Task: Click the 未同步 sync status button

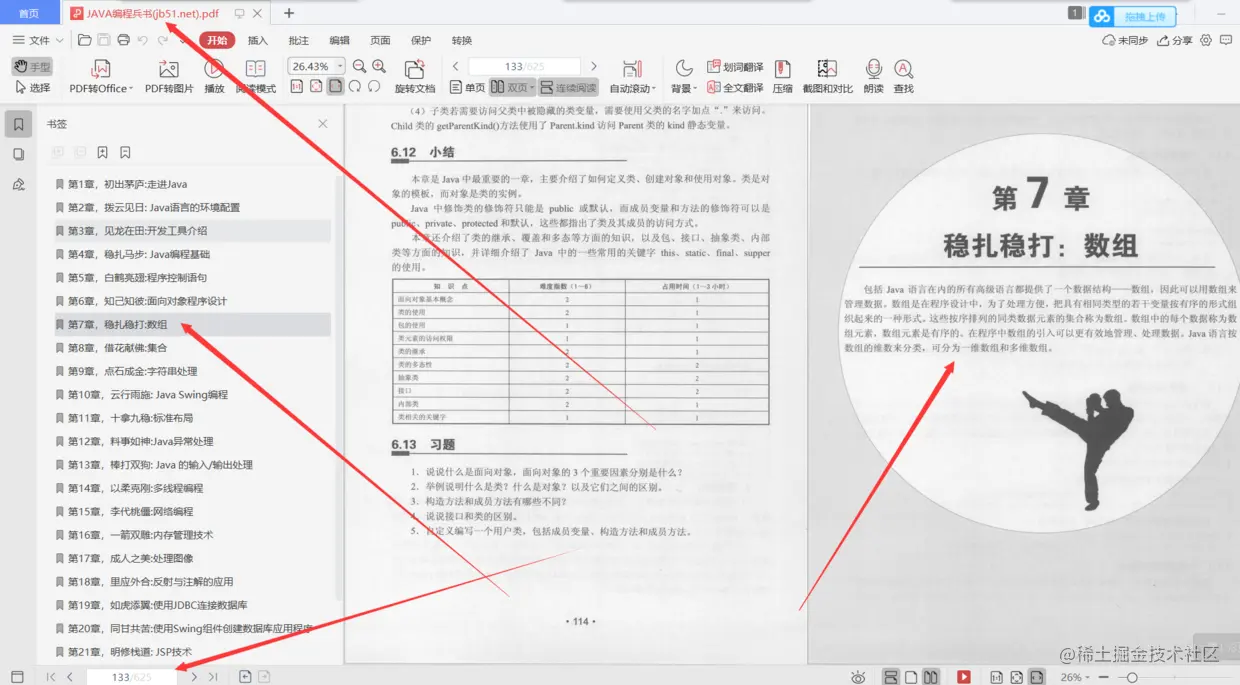Action: tap(1125, 40)
